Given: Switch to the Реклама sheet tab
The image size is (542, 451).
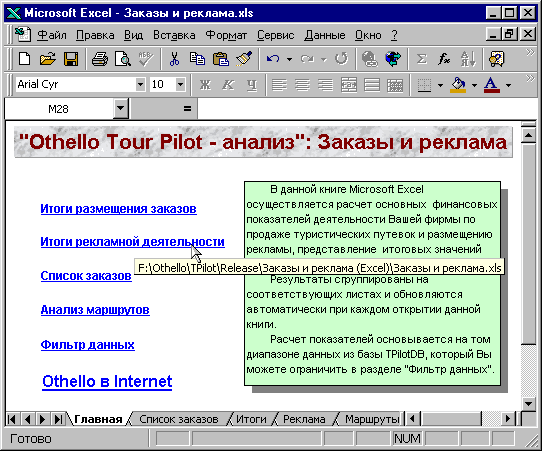Looking at the screenshot, I should [x=304, y=419].
